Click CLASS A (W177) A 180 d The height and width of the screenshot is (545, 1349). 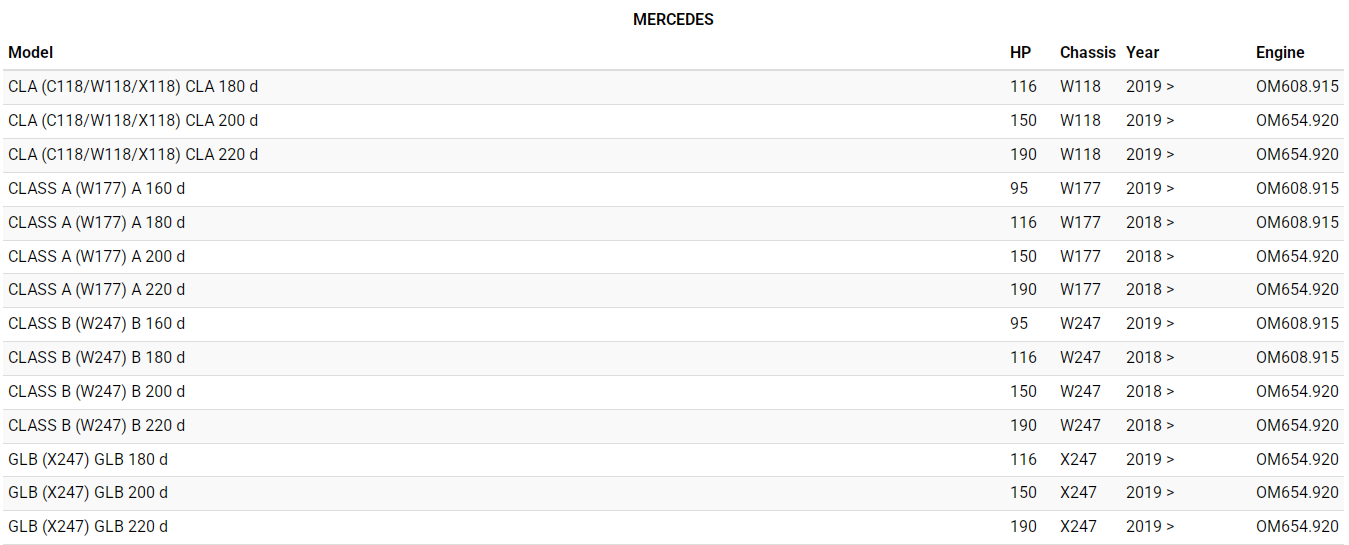(x=97, y=223)
